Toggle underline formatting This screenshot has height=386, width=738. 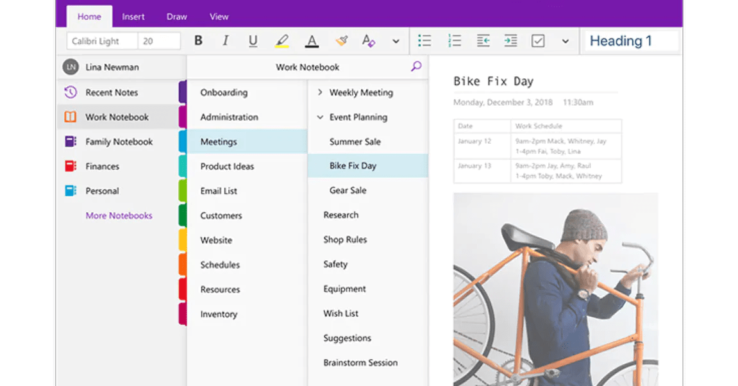[x=253, y=41]
